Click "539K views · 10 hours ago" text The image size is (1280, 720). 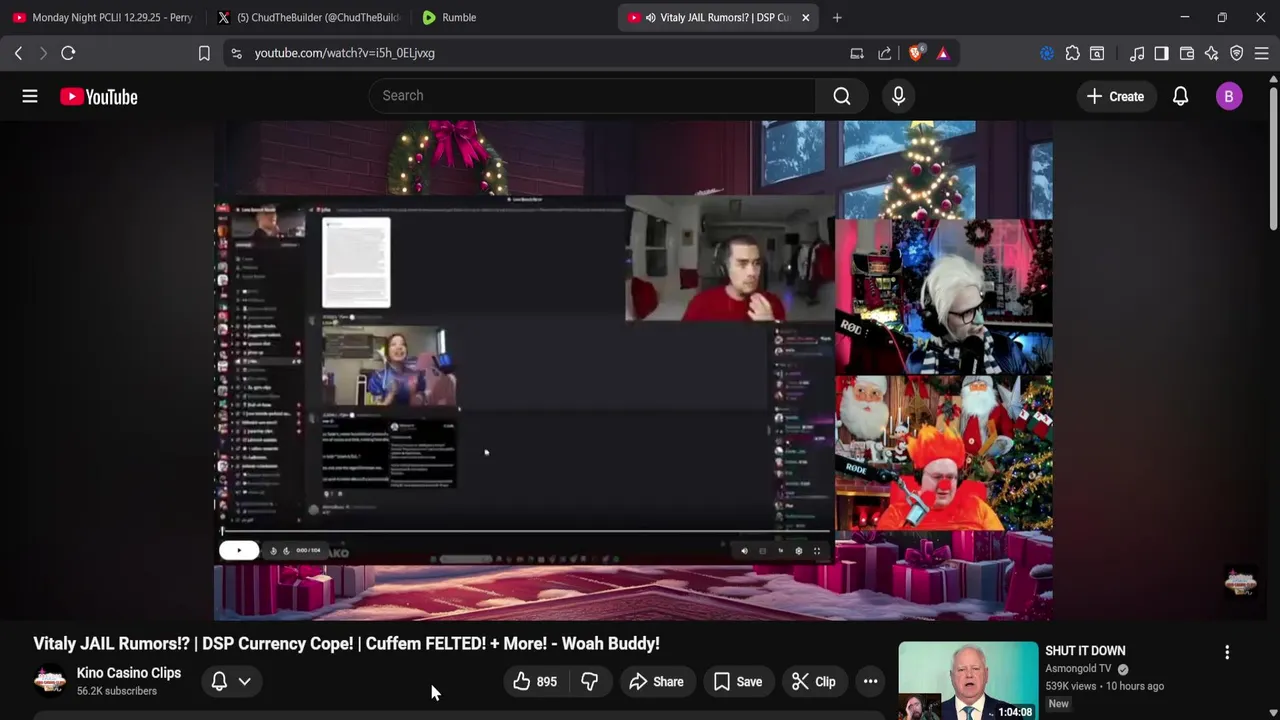click(1105, 686)
